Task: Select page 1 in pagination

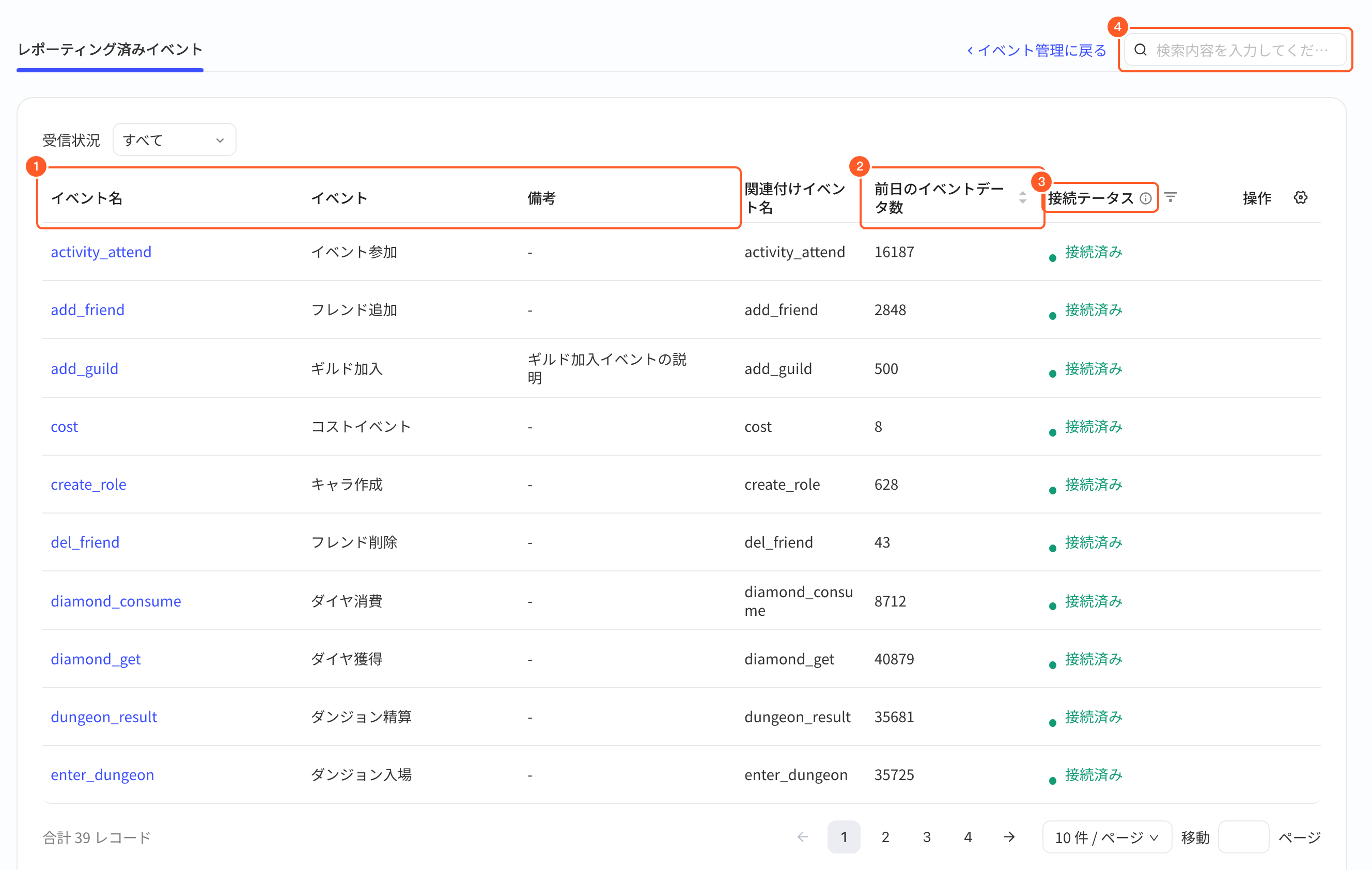Action: (x=844, y=836)
